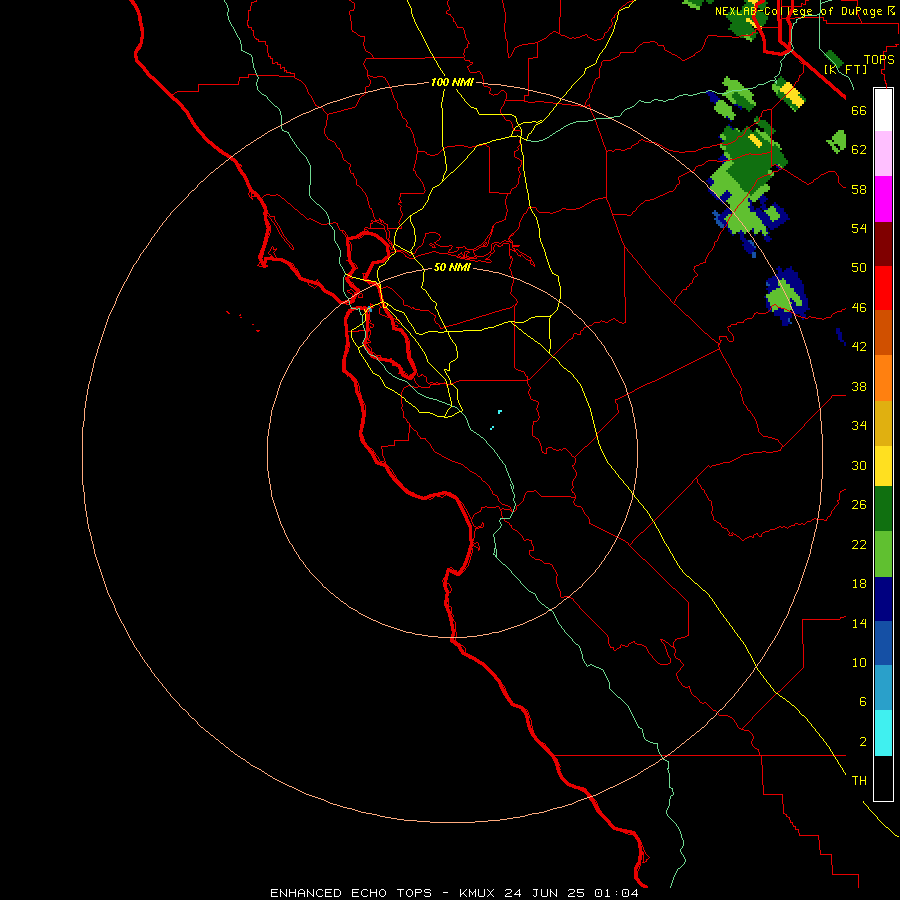Click the "01:04" timestamp text
This screenshot has height=900, width=900.
(x=616, y=893)
